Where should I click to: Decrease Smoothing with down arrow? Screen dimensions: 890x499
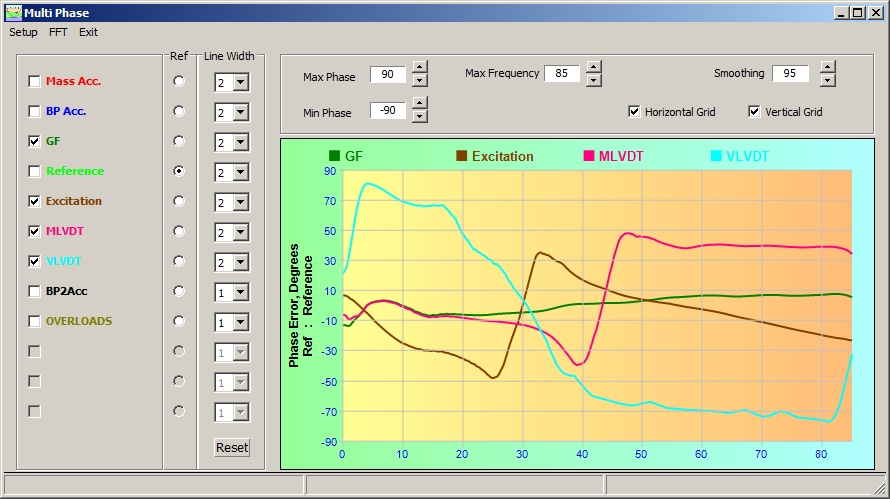click(x=828, y=81)
